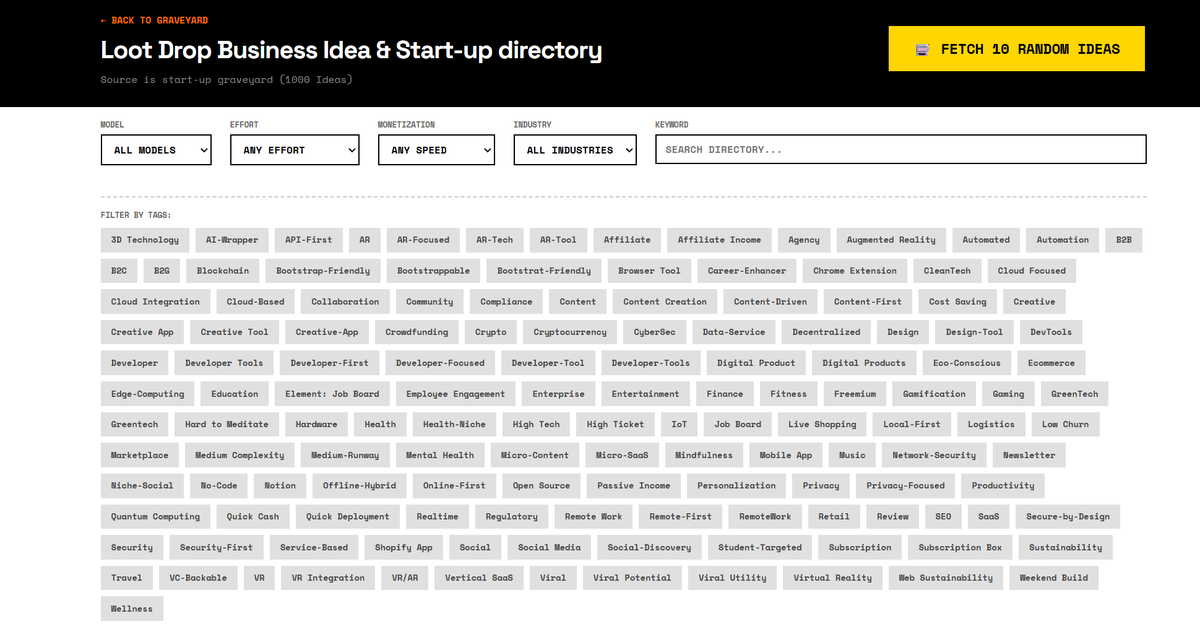Select the Secure-by-Design tag
Screen dimensions: 1200x629
coord(1068,517)
